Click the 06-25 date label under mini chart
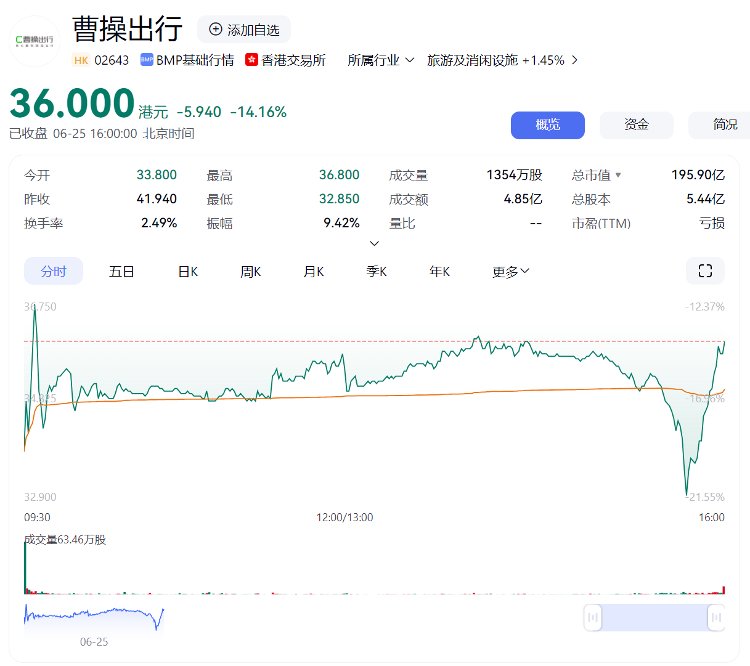Image resolution: width=750 pixels, height=666 pixels. [94, 642]
